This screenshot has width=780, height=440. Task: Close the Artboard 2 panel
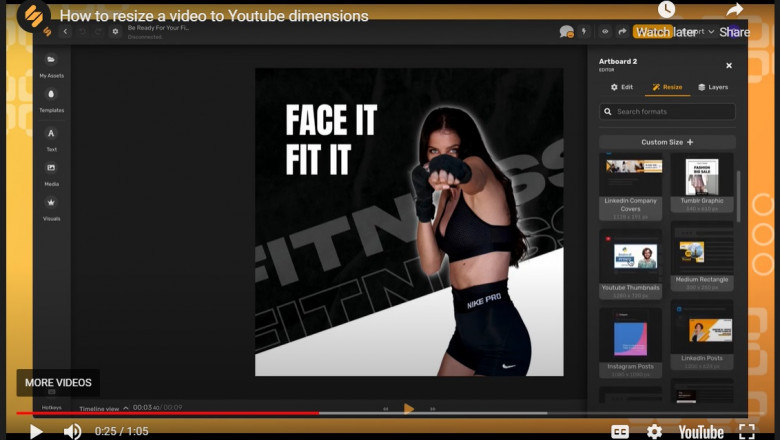point(729,65)
